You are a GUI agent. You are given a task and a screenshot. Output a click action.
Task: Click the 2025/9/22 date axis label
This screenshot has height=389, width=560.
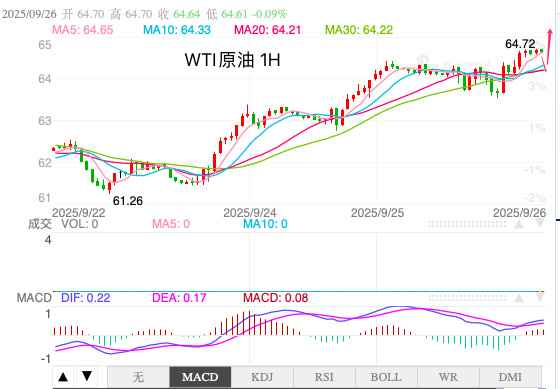pyautogui.click(x=79, y=213)
